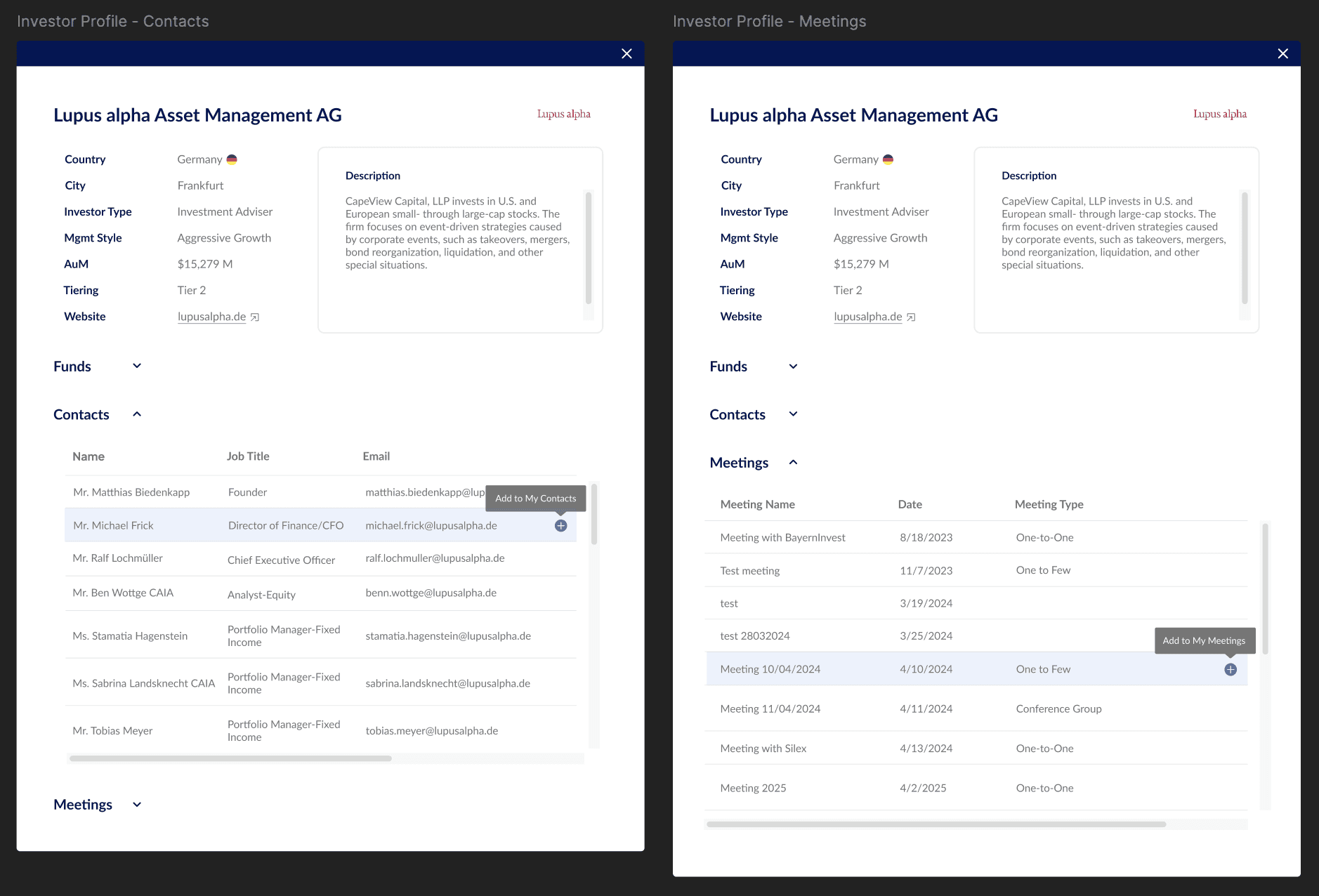Click external link icon beside website in Contacts window
Image resolution: width=1319 pixels, height=896 pixels.
[x=255, y=317]
